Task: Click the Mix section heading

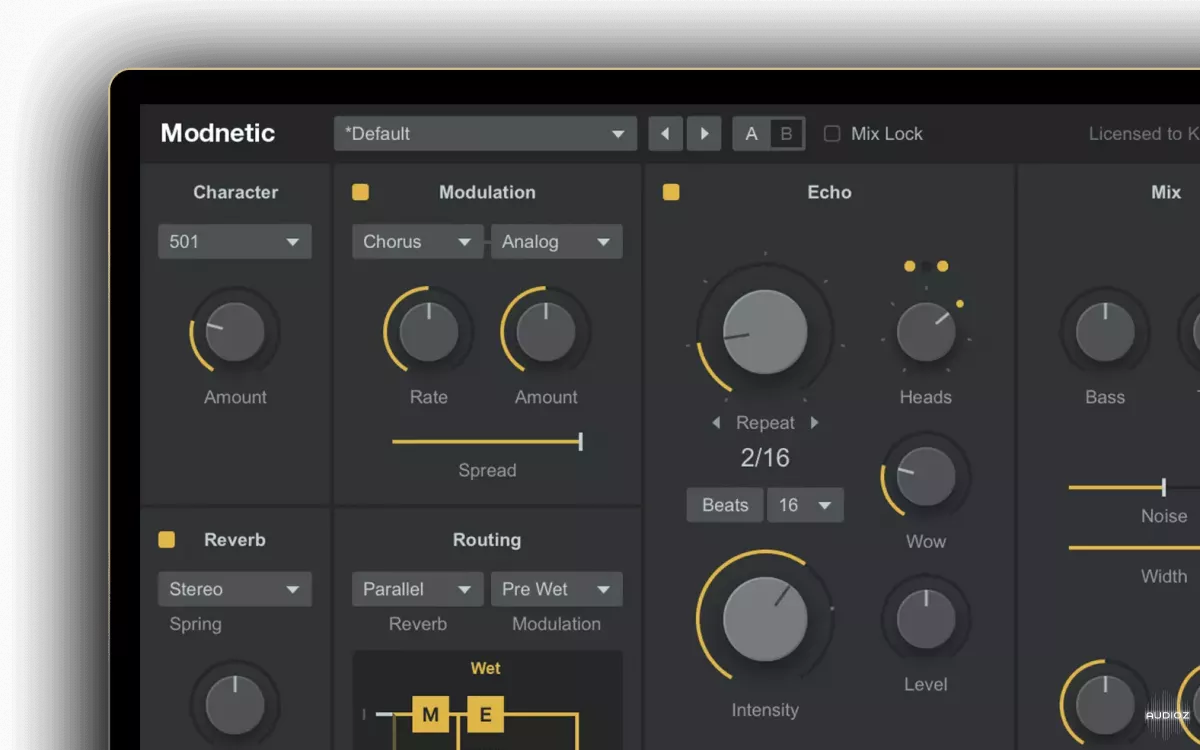Action: click(1166, 192)
